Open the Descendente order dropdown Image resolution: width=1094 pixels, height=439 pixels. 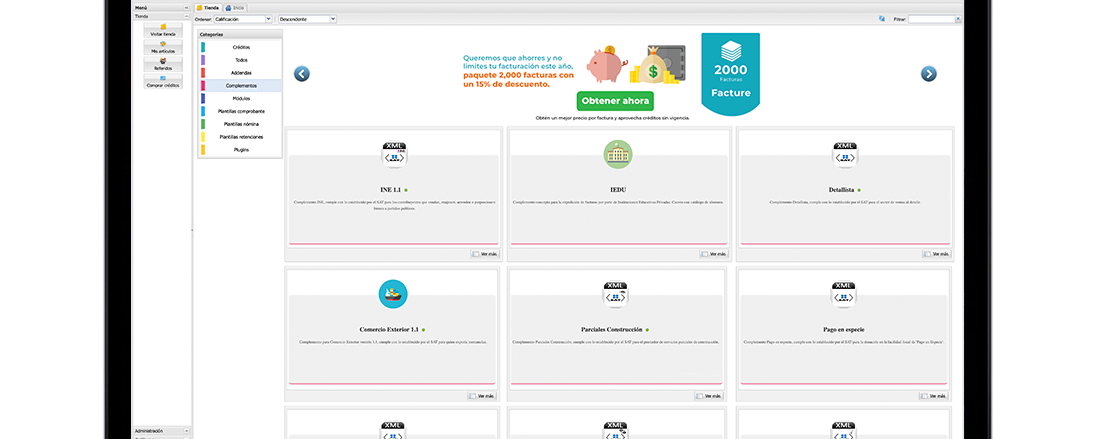pyautogui.click(x=306, y=19)
